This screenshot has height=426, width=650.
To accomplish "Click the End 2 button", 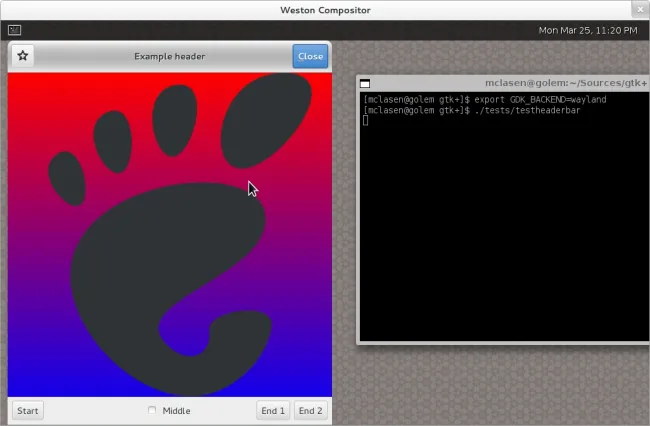I will (x=310, y=411).
